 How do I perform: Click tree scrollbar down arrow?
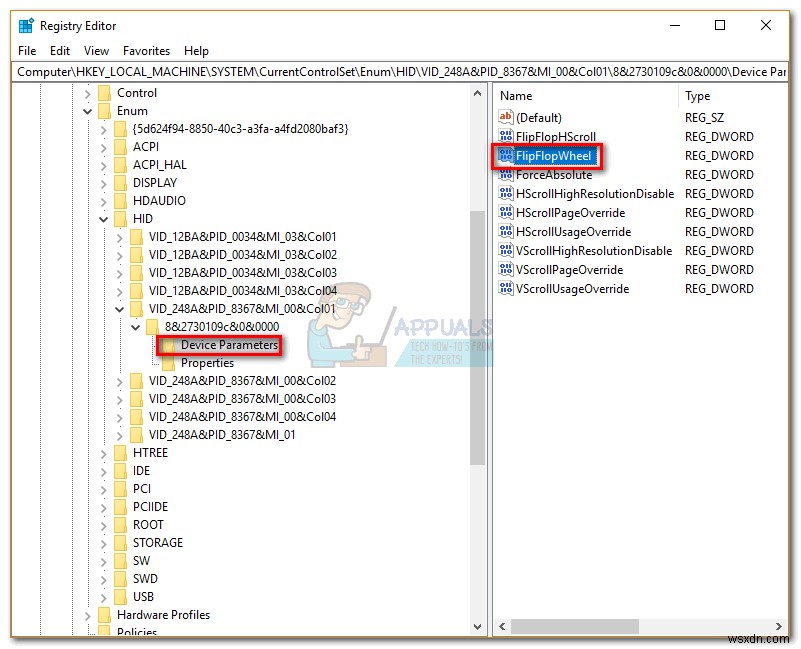(x=477, y=627)
